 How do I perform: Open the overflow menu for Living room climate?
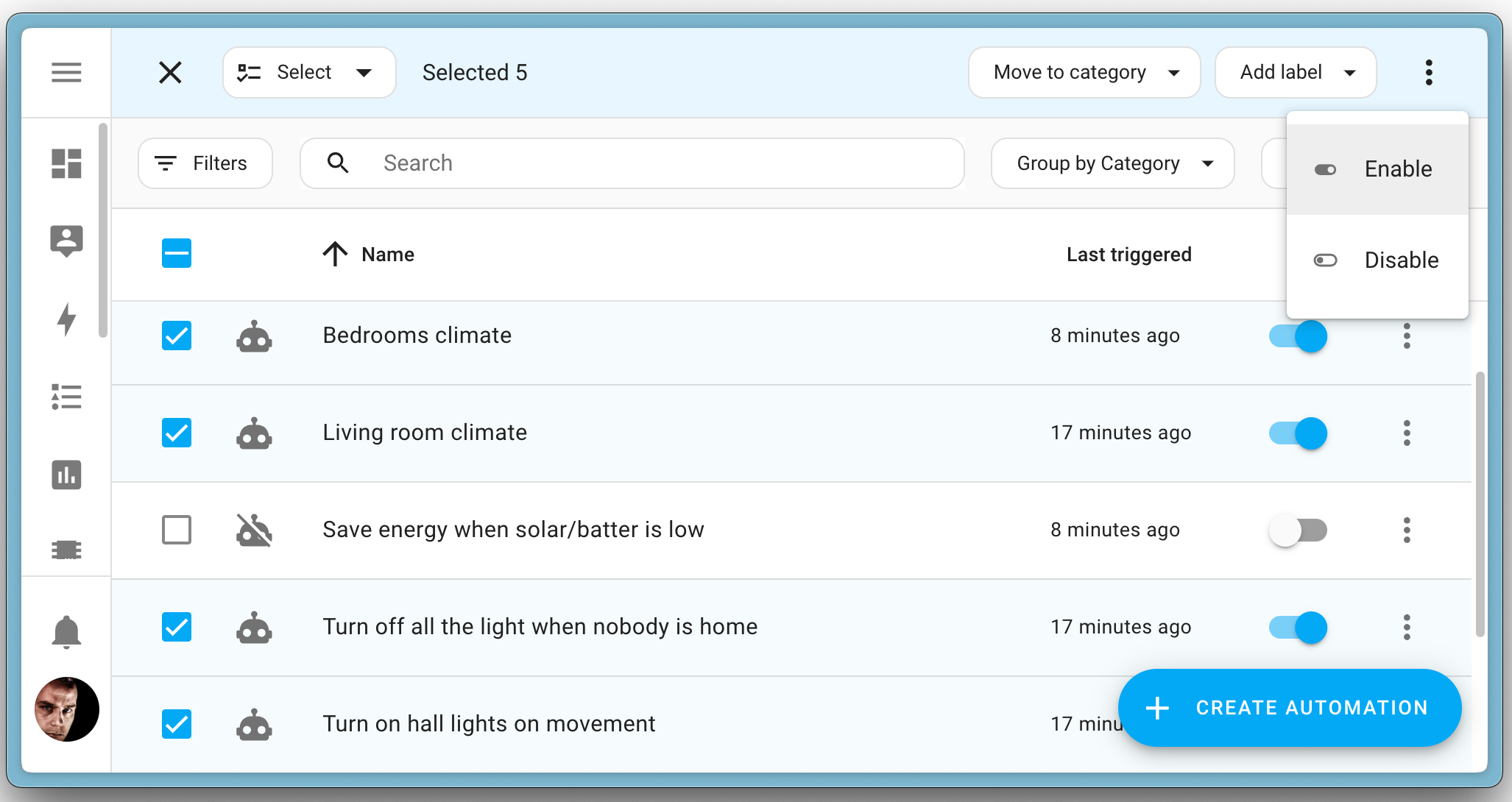[x=1407, y=433]
